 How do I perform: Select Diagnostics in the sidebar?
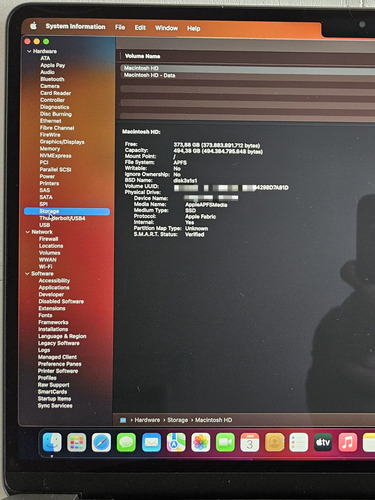(x=55, y=107)
